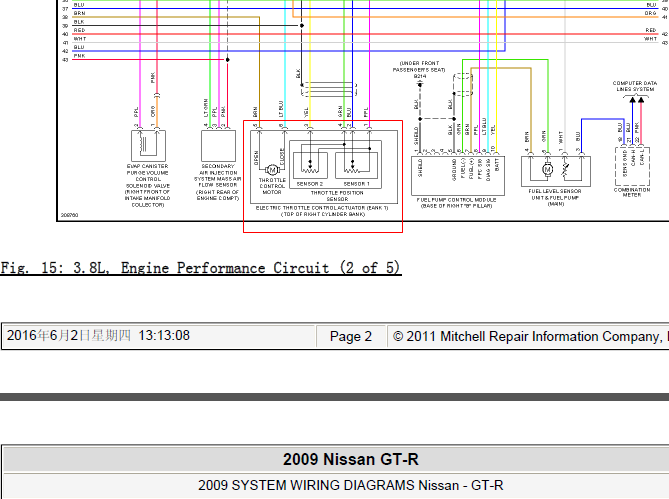669x499 pixels.
Task: Click the 'Page 2' footer text
Action: point(351,337)
